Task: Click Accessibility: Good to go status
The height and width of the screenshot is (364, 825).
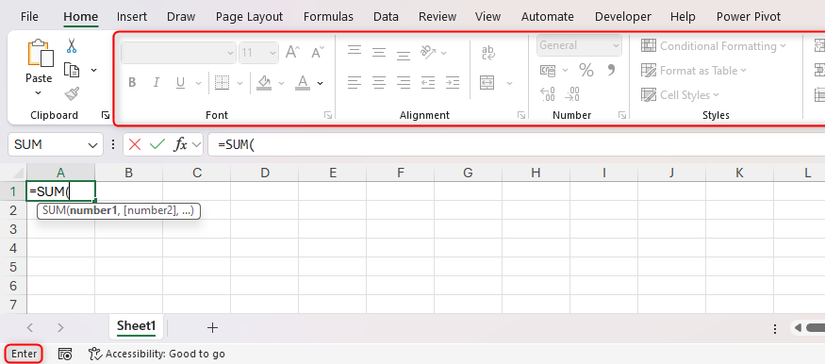Action: pos(157,354)
